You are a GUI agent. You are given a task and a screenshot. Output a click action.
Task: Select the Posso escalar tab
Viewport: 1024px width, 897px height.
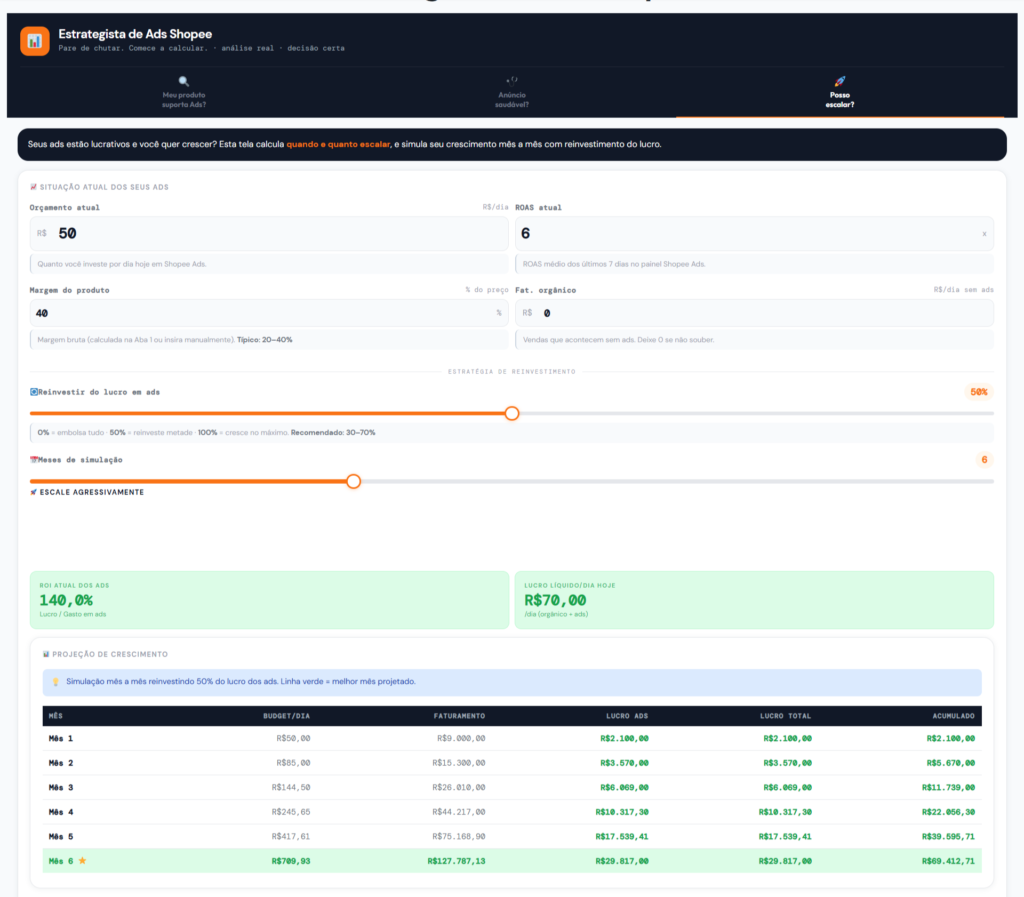click(840, 92)
